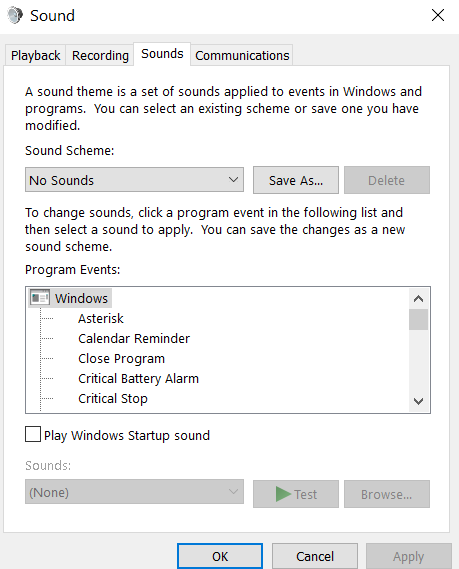Confirm with the OK button
The width and height of the screenshot is (459, 569).
pos(220,556)
